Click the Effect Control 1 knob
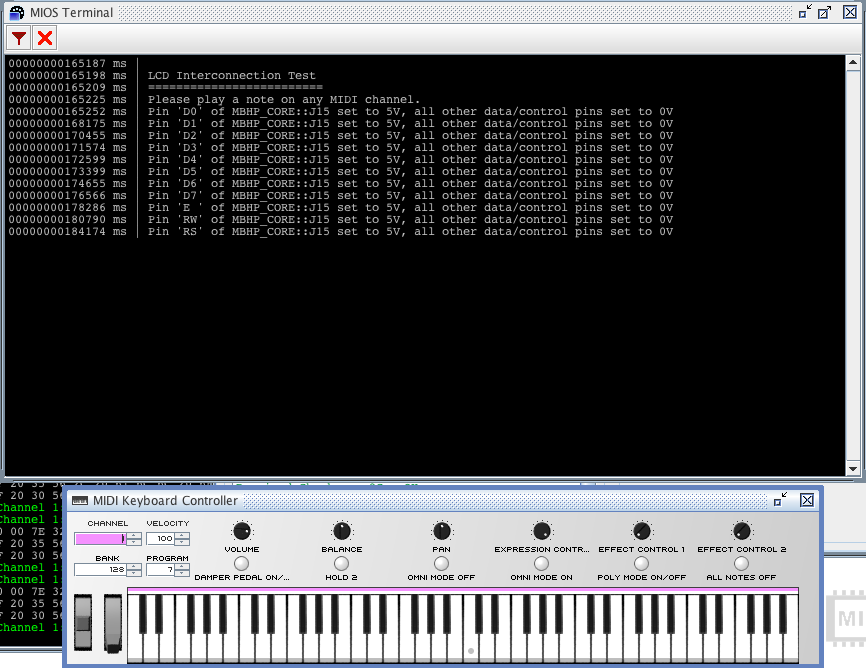The height and width of the screenshot is (668, 866). click(x=641, y=531)
